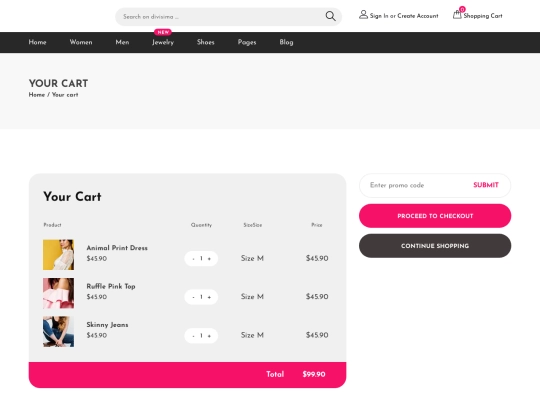The height and width of the screenshot is (405, 540).
Task: Click the Home breadcrumb link
Action: (37, 95)
